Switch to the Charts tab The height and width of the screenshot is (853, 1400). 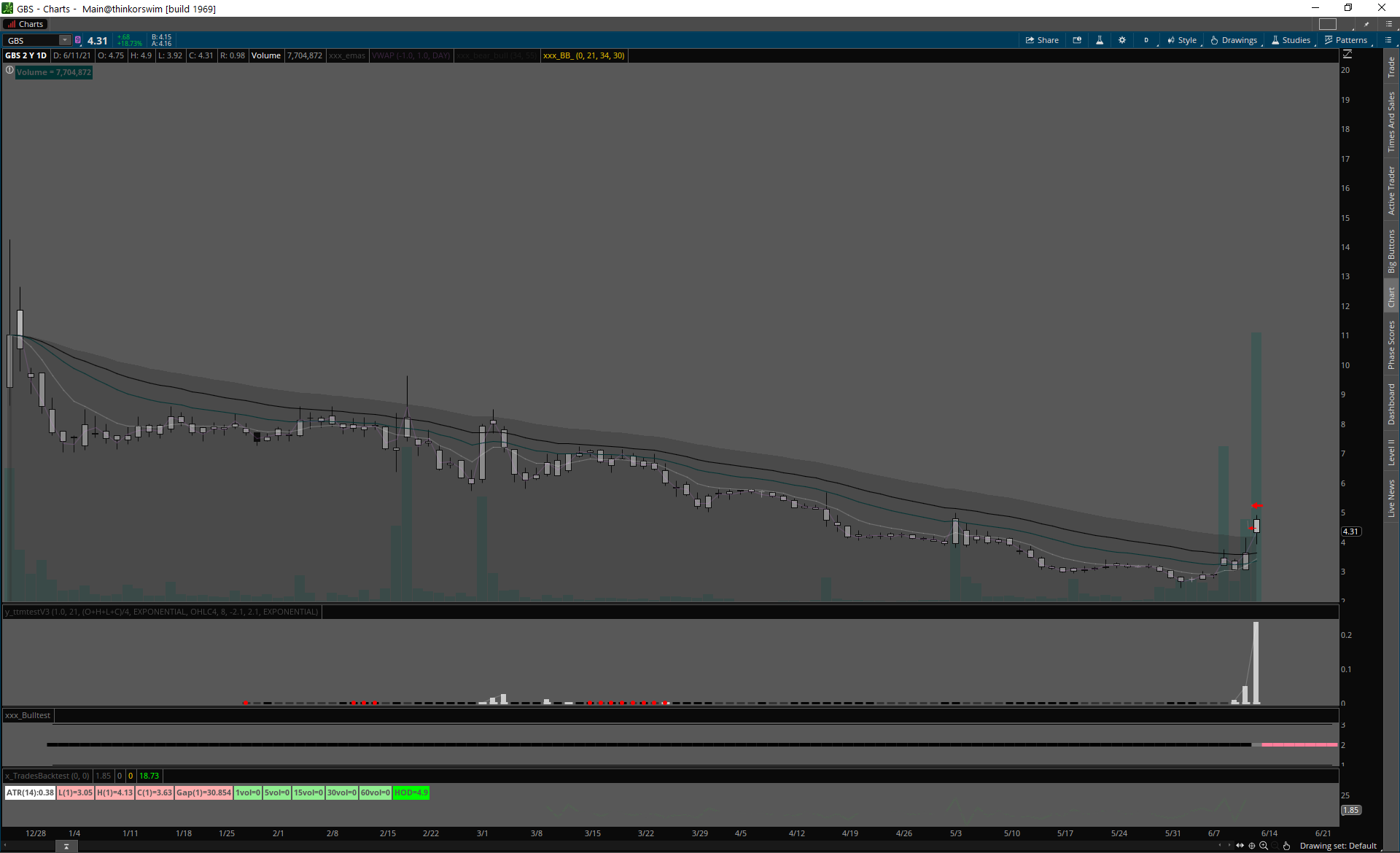coord(26,24)
